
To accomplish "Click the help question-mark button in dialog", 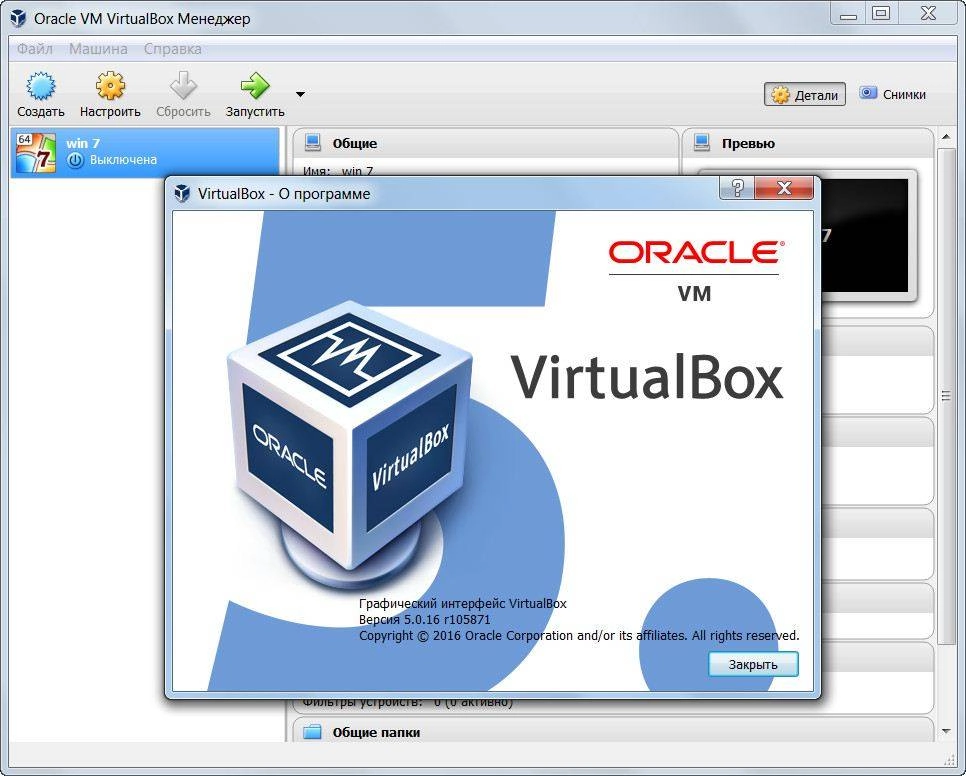I will [737, 188].
